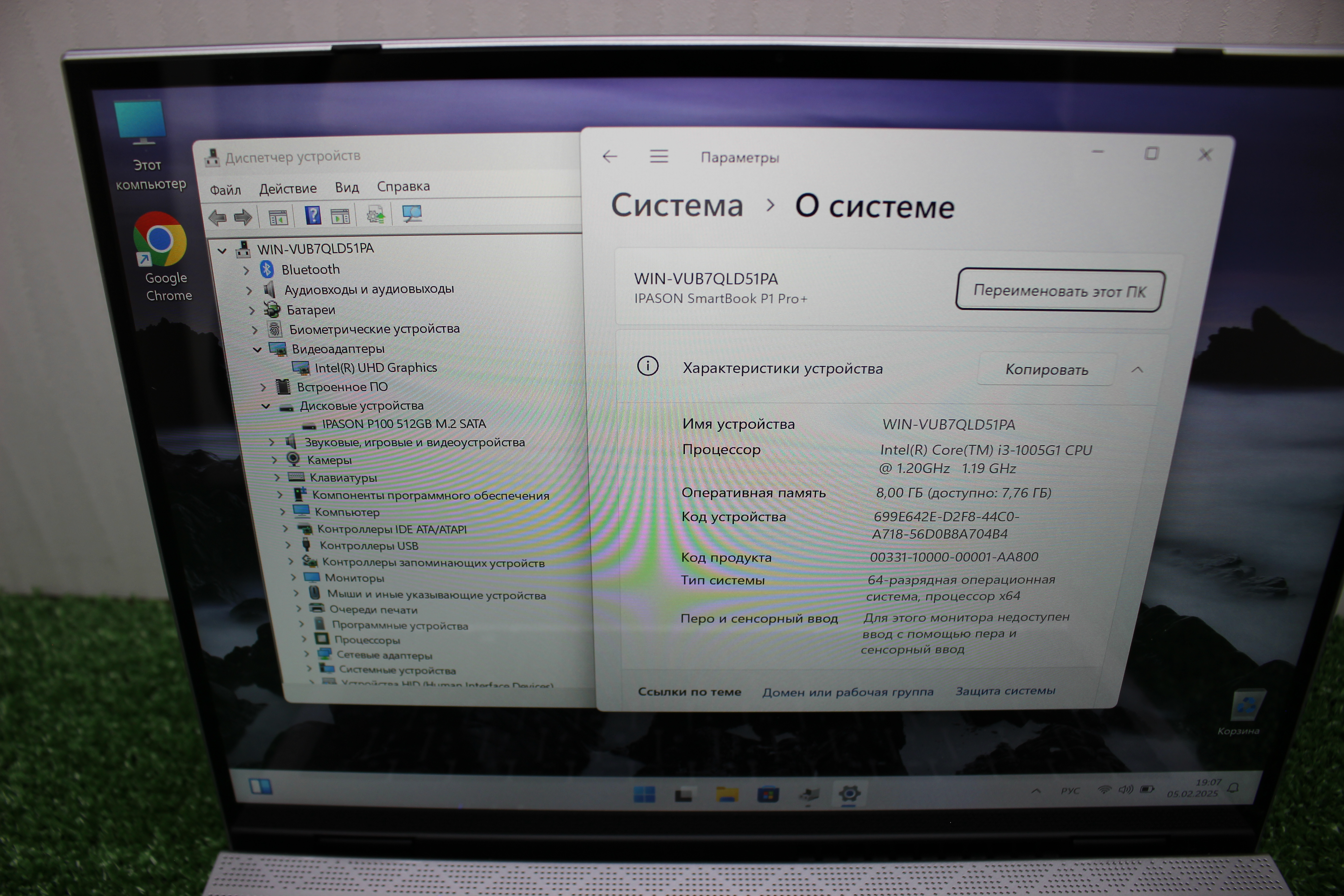Open File Explorer from the taskbar
The height and width of the screenshot is (896, 1344).
(x=727, y=794)
